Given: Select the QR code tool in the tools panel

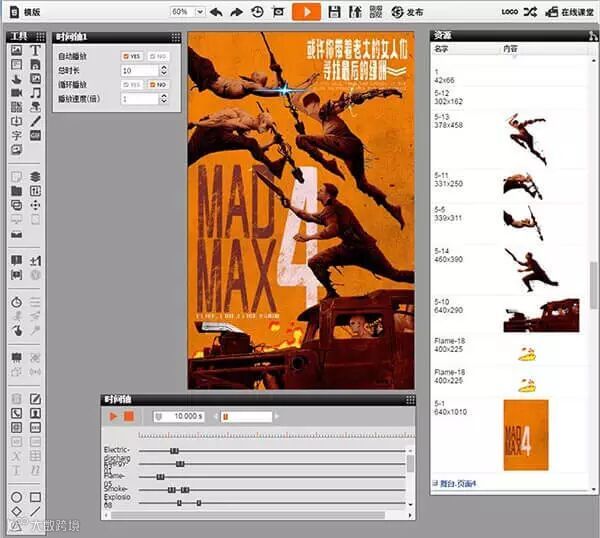Looking at the screenshot, I should (x=16, y=107).
